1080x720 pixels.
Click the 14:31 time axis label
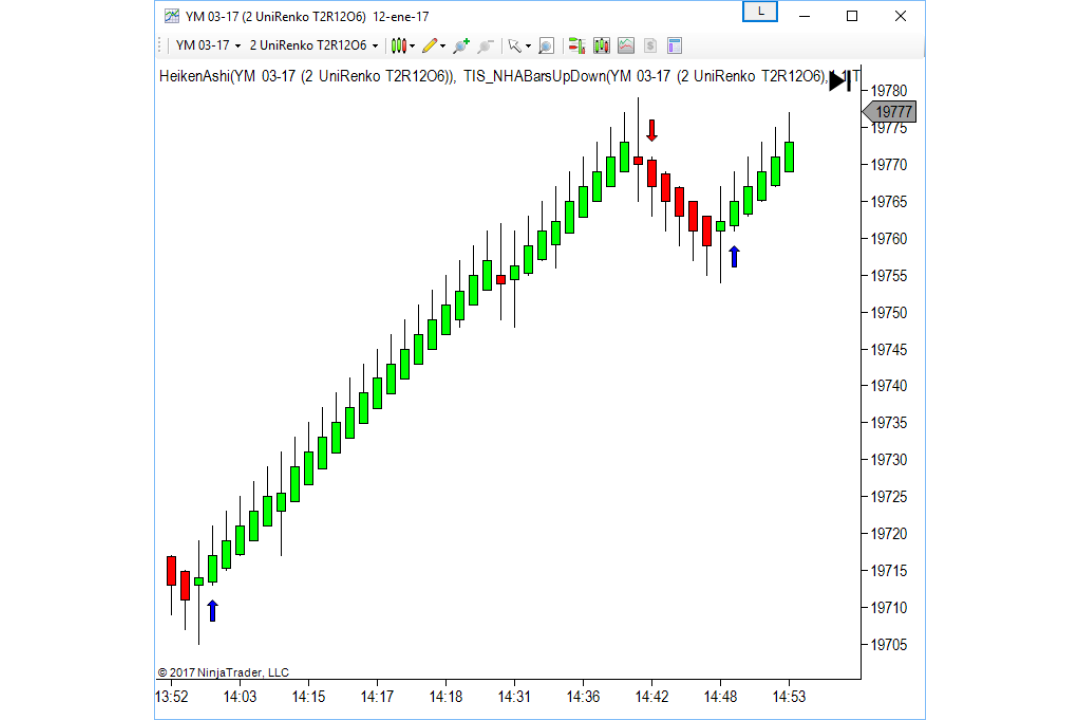(515, 697)
